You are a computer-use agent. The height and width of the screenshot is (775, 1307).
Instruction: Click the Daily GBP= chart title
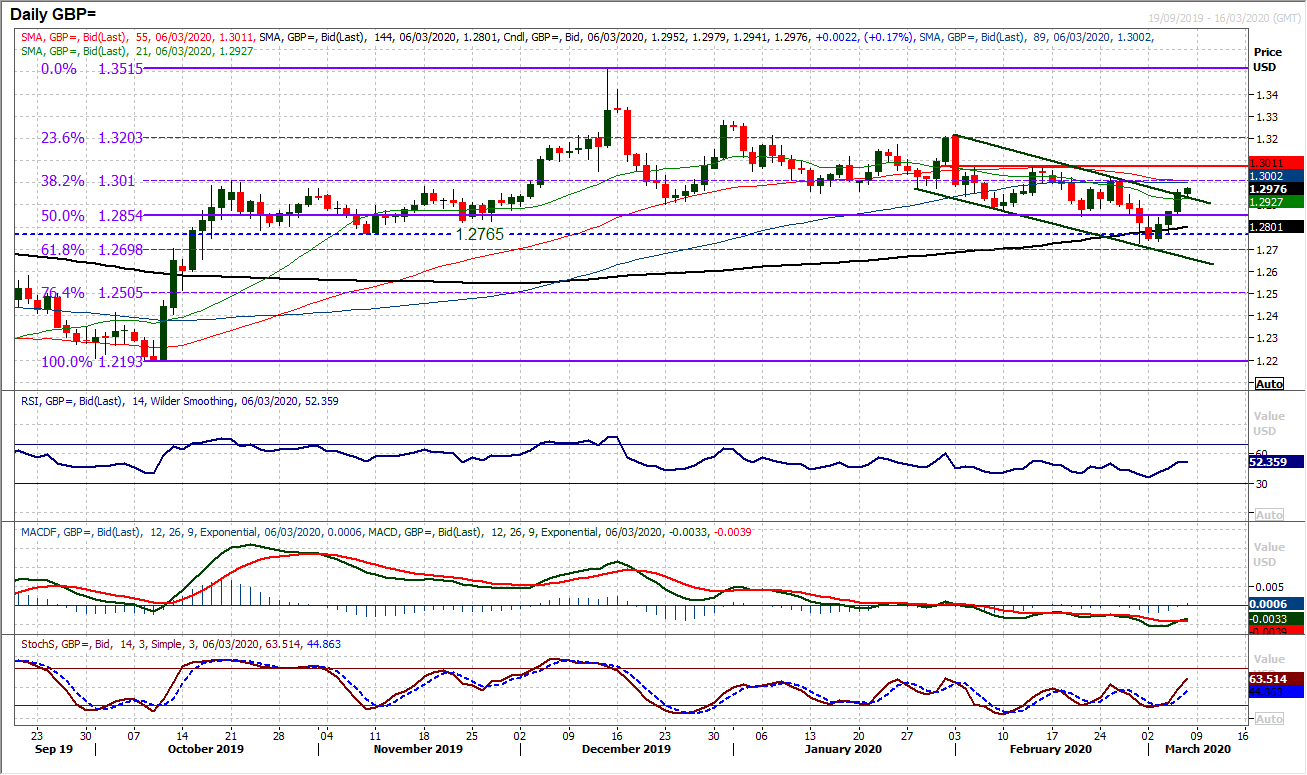55,11
